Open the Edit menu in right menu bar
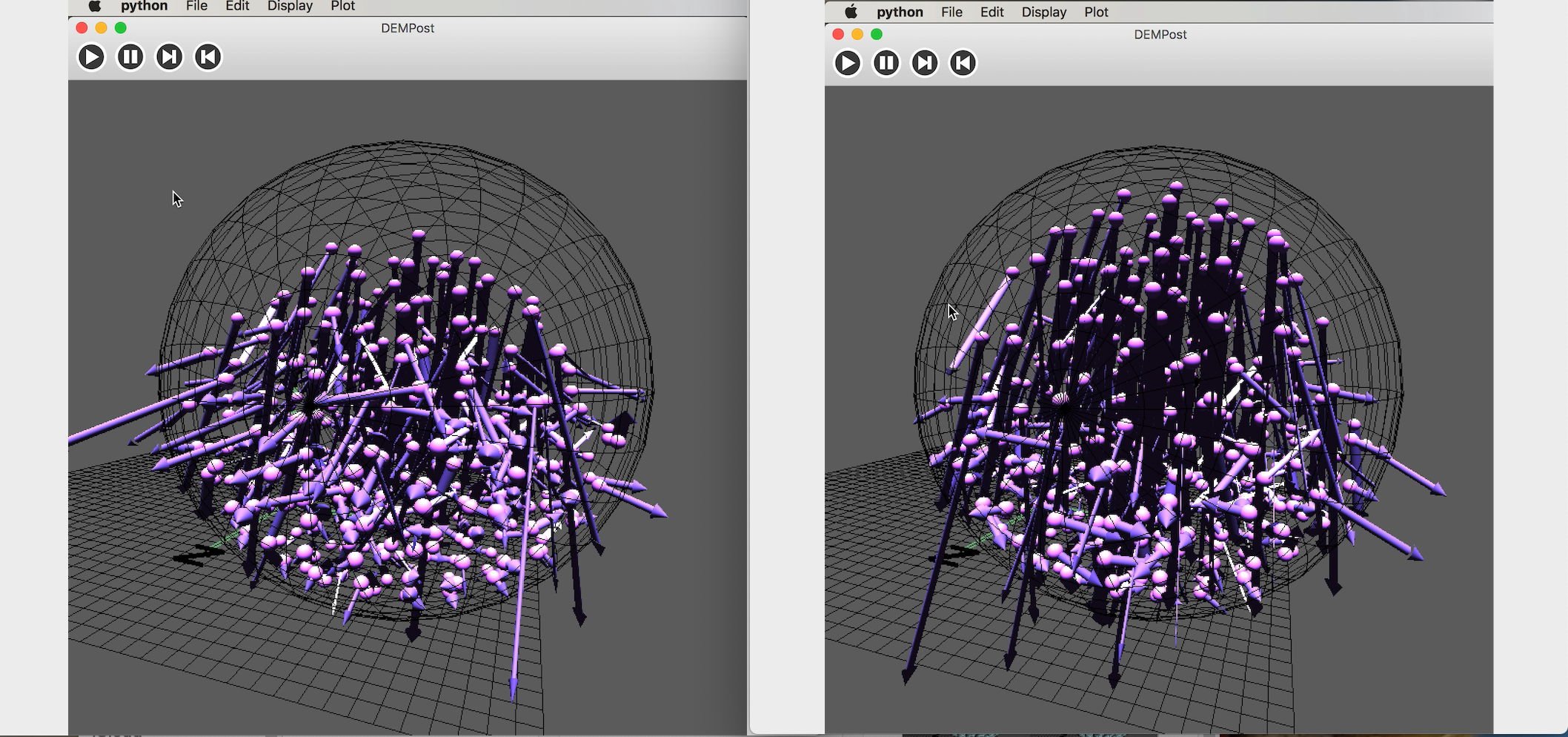 pos(991,12)
